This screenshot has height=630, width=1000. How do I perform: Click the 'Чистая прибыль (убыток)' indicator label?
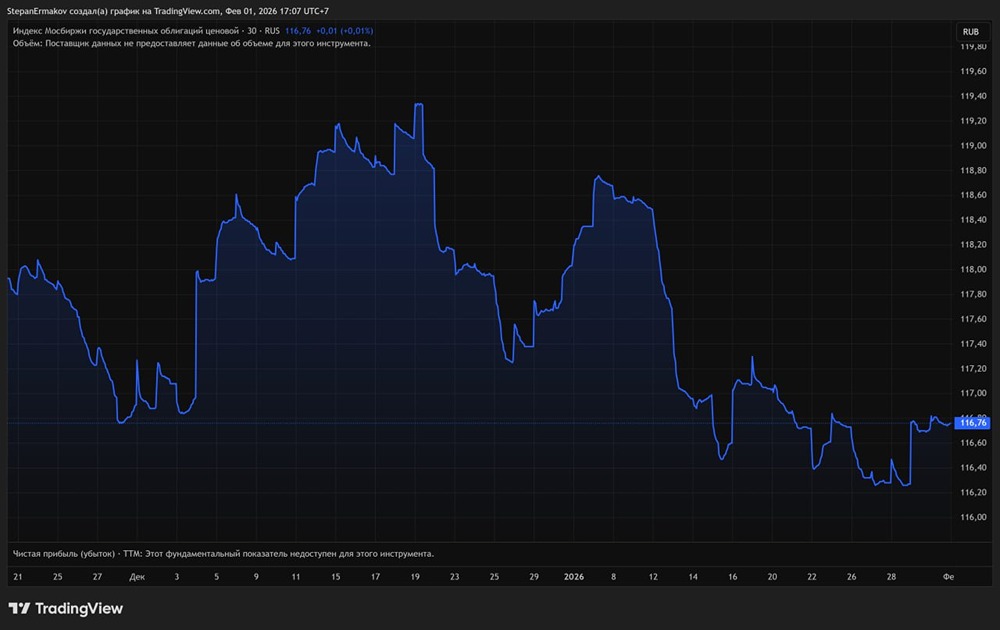(63, 553)
